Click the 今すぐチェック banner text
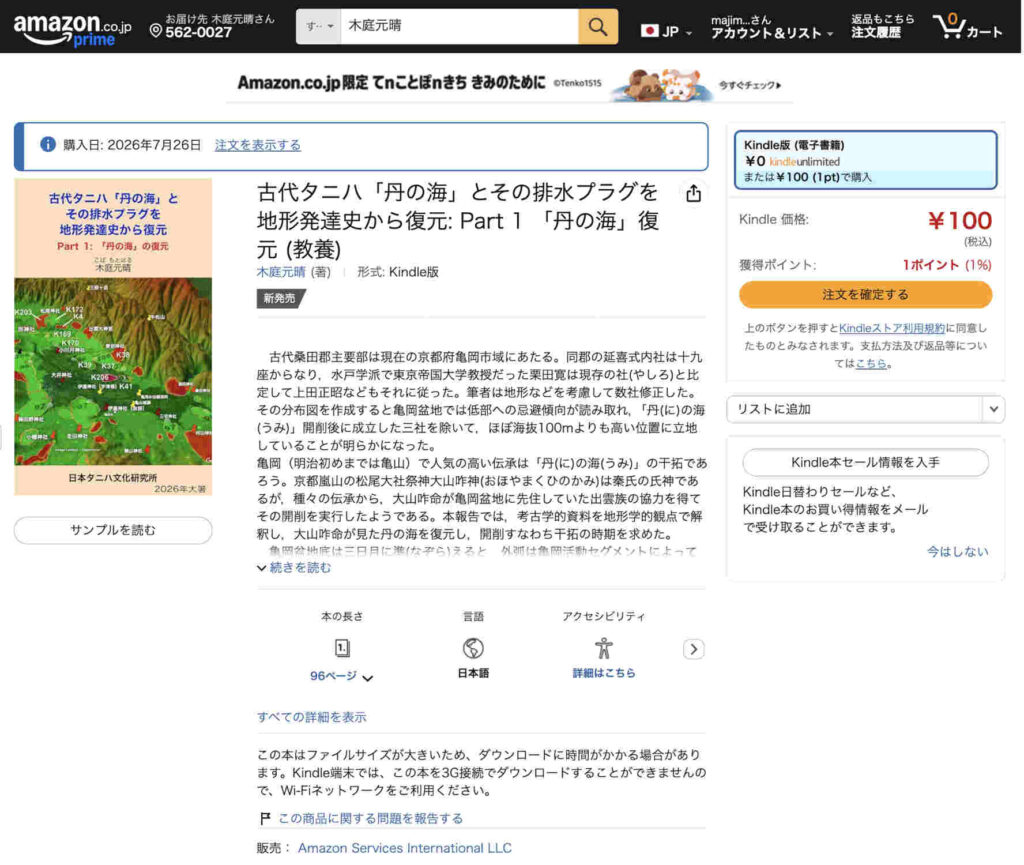This screenshot has width=1024, height=865. pyautogui.click(x=750, y=85)
